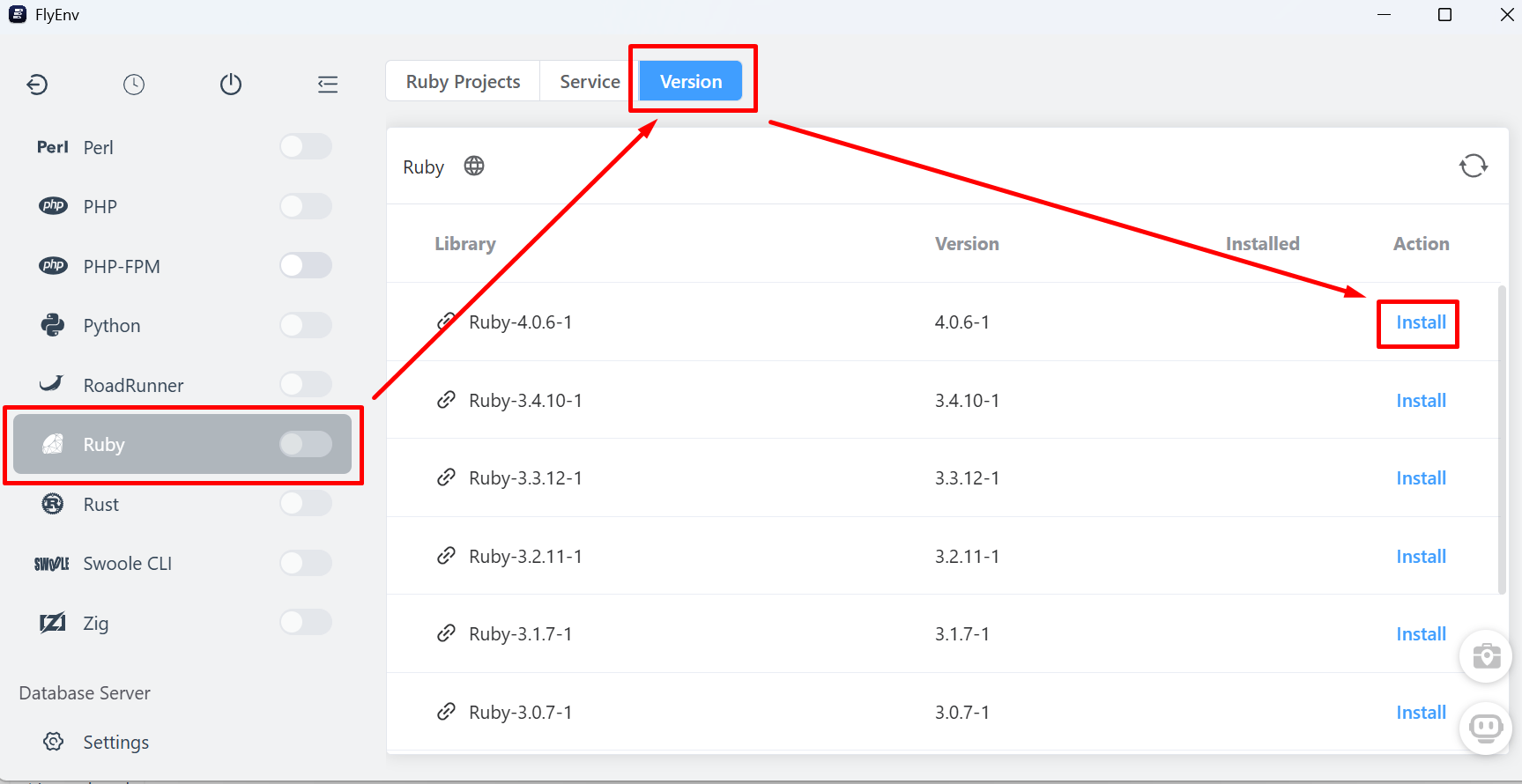Open the Service tab
The image size is (1522, 784).
590,81
